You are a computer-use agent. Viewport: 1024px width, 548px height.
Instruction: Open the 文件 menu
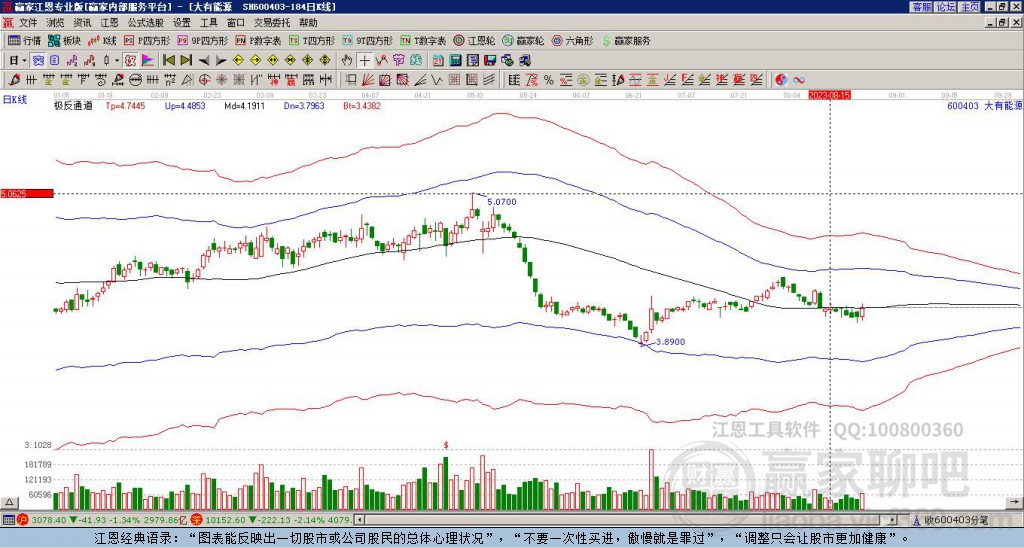[x=28, y=23]
